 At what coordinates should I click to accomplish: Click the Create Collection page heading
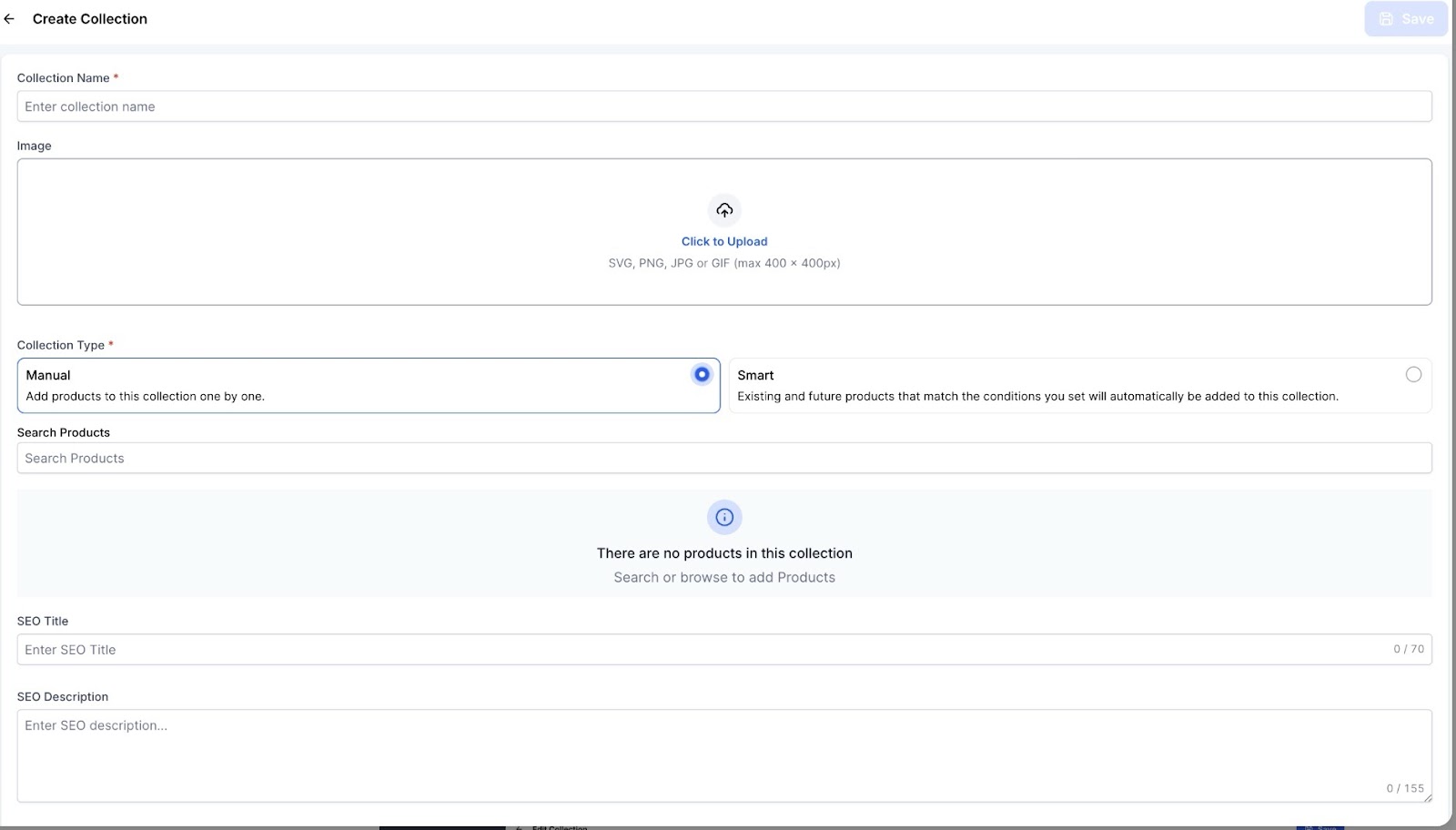click(90, 19)
